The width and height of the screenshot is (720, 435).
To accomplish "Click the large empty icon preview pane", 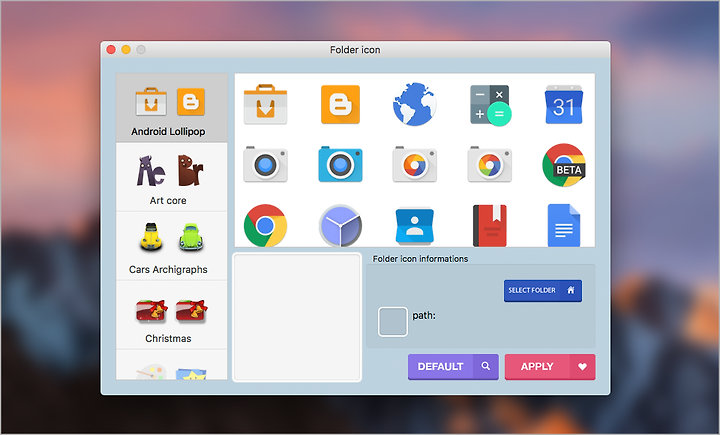I will pos(297,317).
